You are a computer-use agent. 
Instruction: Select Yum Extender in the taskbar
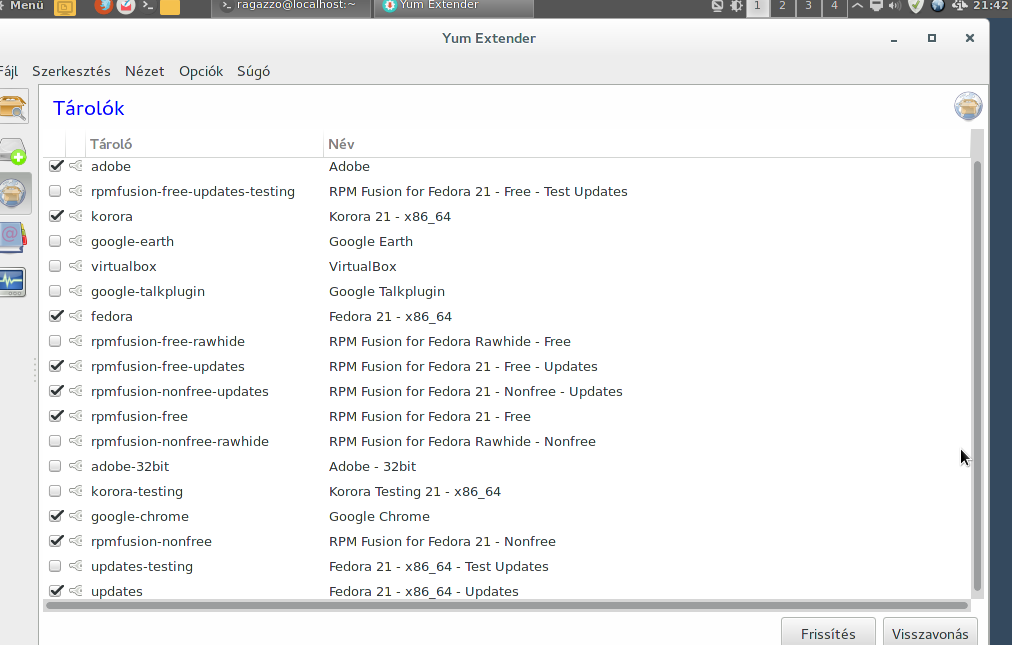click(454, 7)
